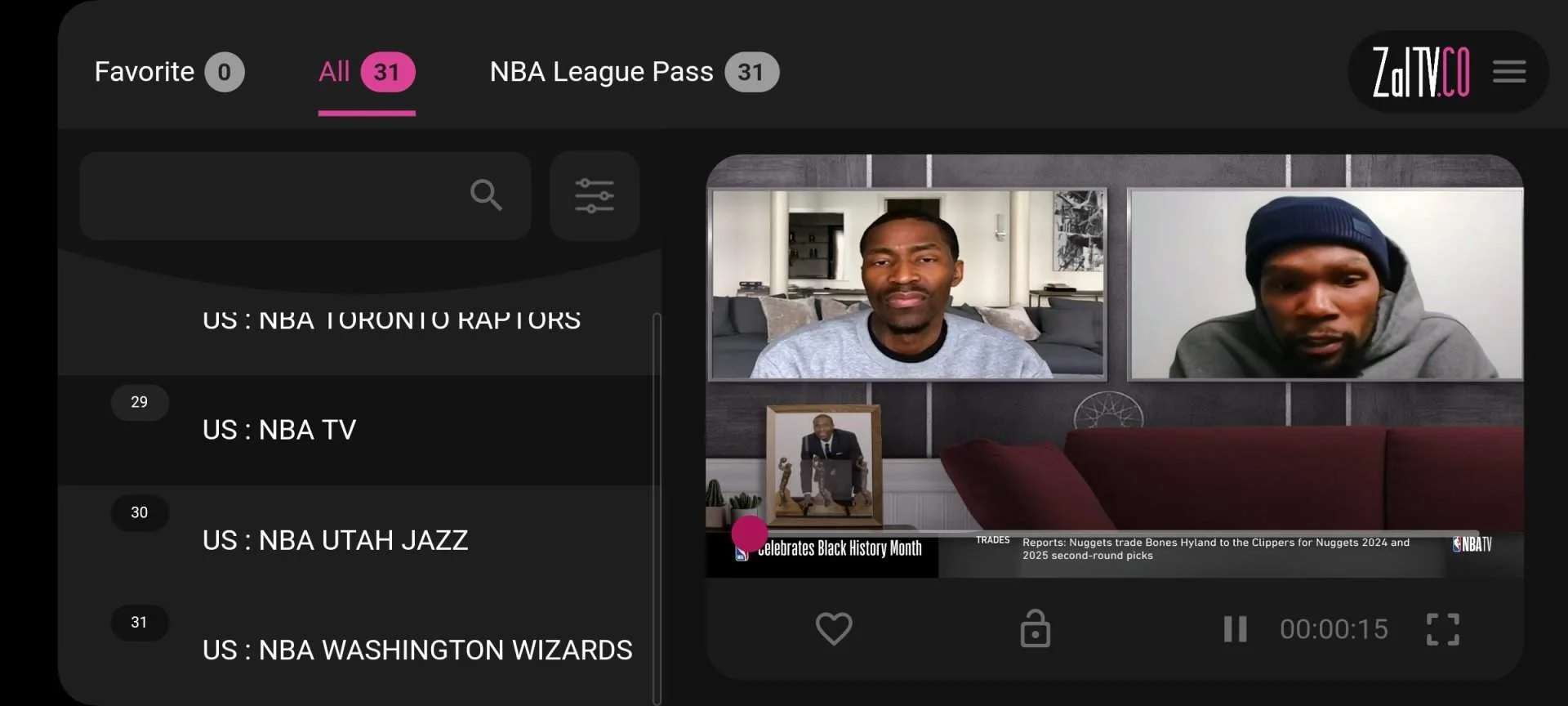
Task: Click the NBA League Pass count badge 31
Action: (752, 72)
